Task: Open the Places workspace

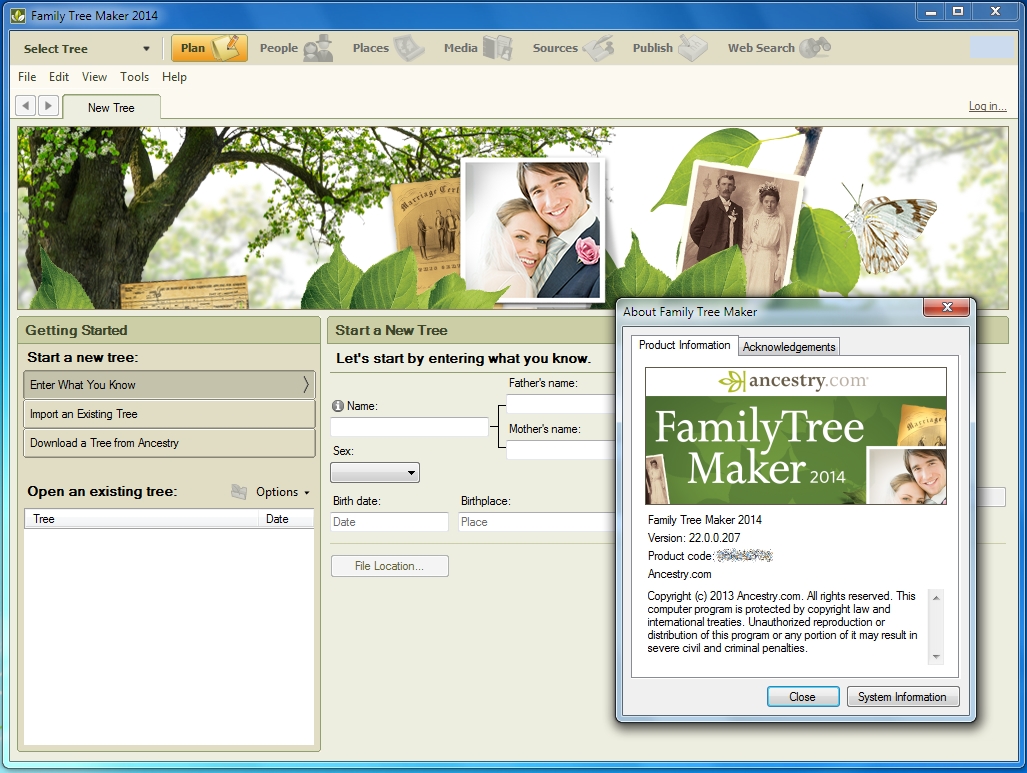Action: tap(388, 48)
